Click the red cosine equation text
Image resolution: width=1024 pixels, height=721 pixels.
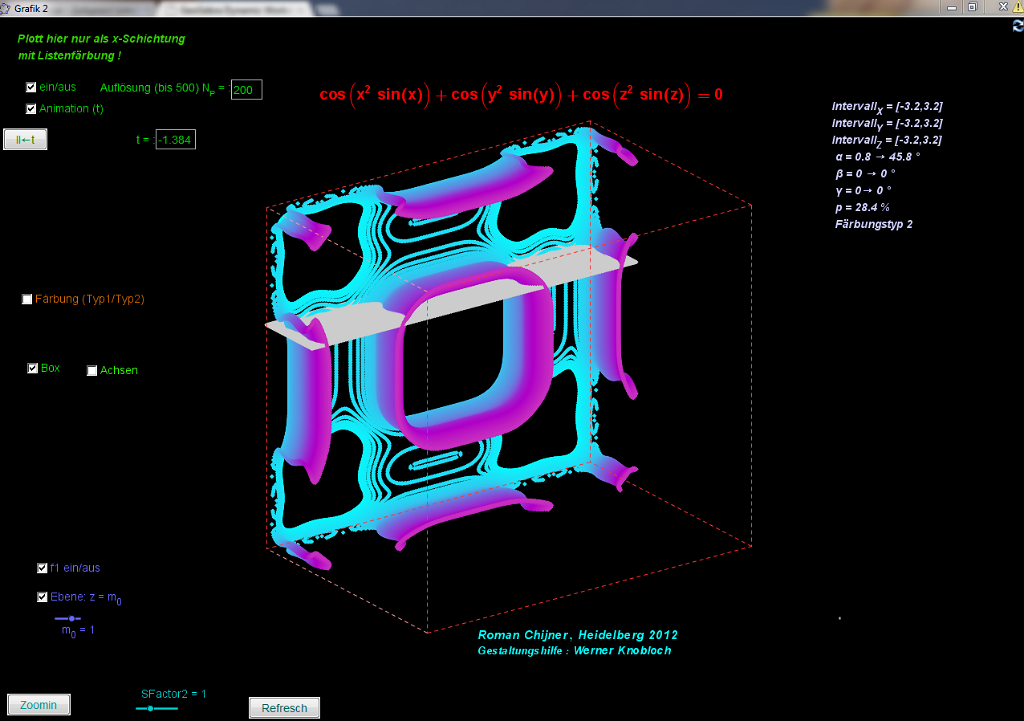(x=520, y=95)
